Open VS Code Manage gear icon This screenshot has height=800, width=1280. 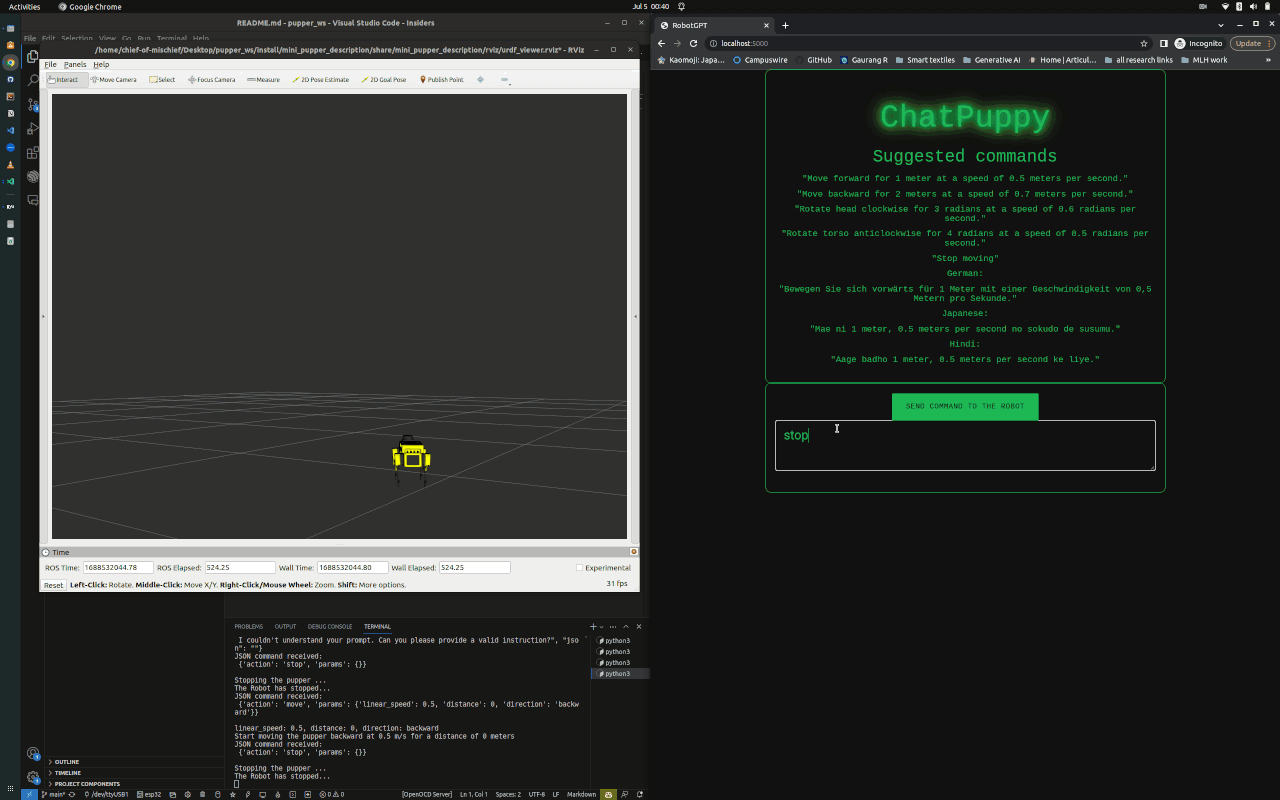pos(33,778)
